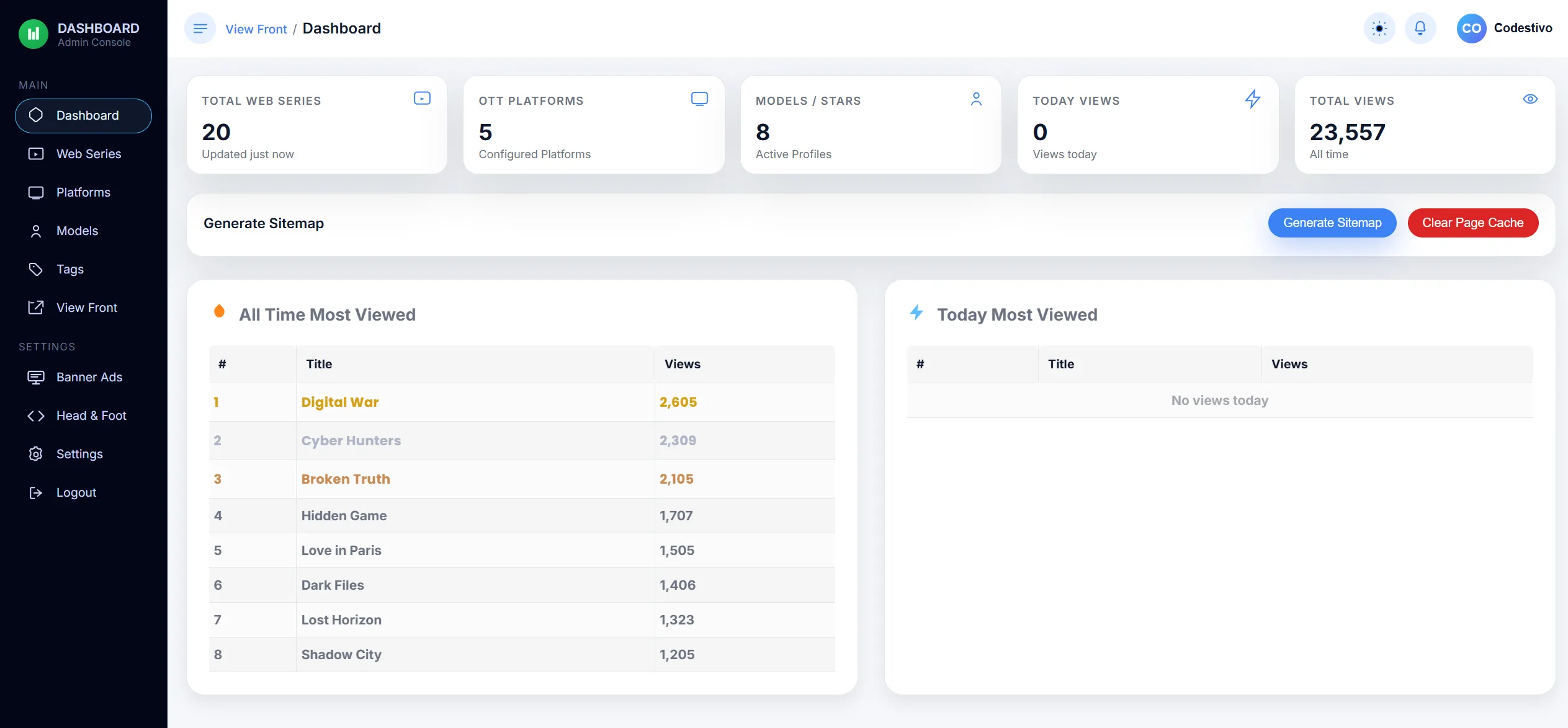Click the green Dashboard logo icon
This screenshot has height=728, width=1568.
[x=34, y=34]
